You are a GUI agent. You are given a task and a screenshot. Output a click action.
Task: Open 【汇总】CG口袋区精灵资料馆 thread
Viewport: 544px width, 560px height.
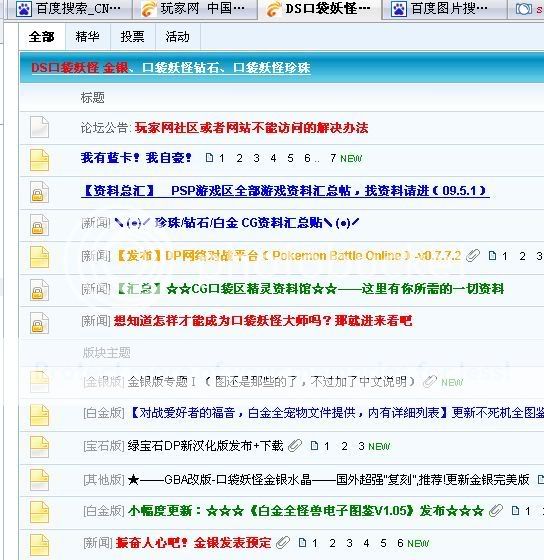pyautogui.click(x=310, y=289)
